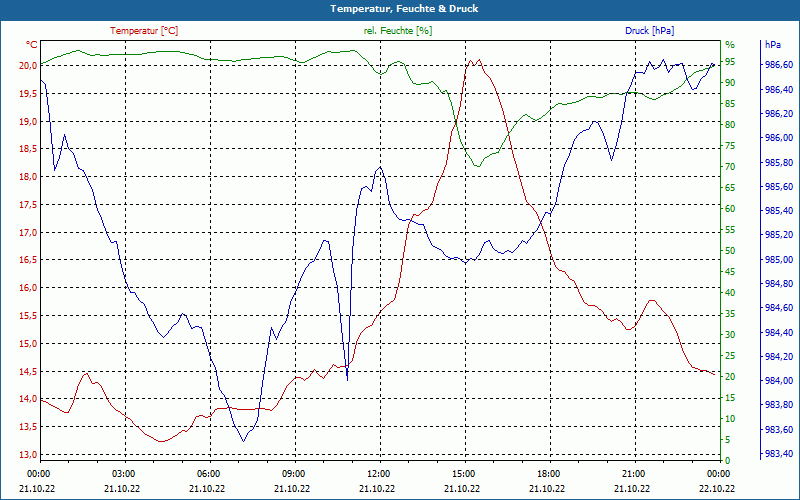Click the 986,40 pressure axis value
The image size is (800, 500).
(779, 89)
